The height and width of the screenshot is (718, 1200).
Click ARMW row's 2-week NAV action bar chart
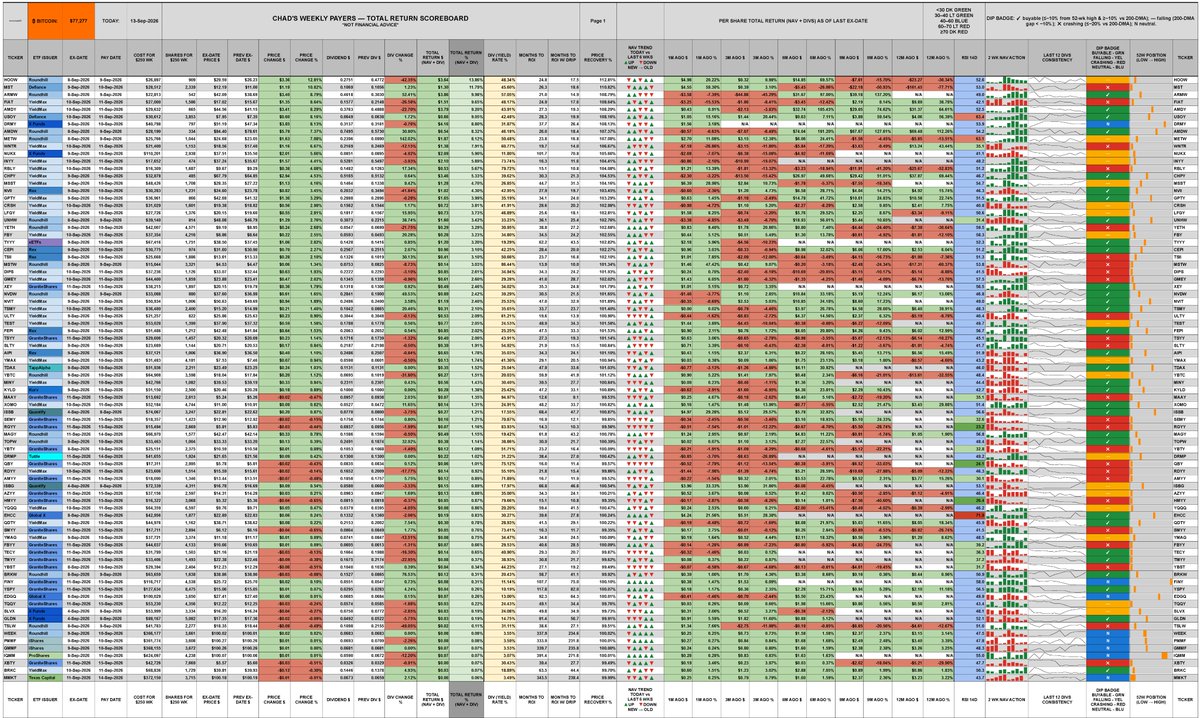1006,94
